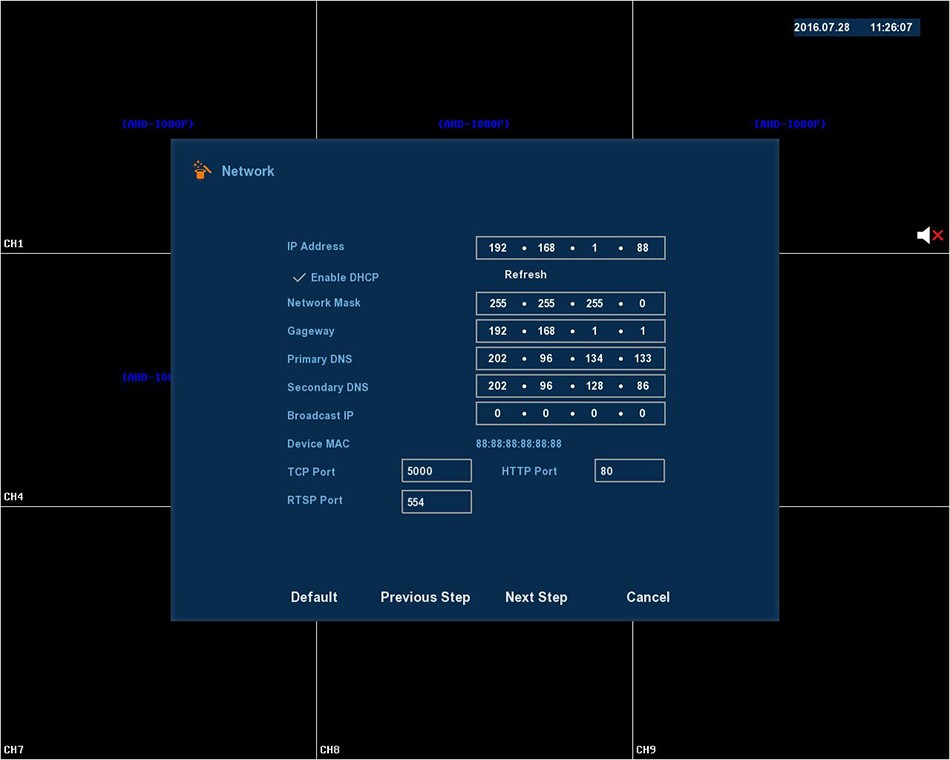The image size is (950, 760).
Task: Go back with Previous Step
Action: [x=425, y=597]
